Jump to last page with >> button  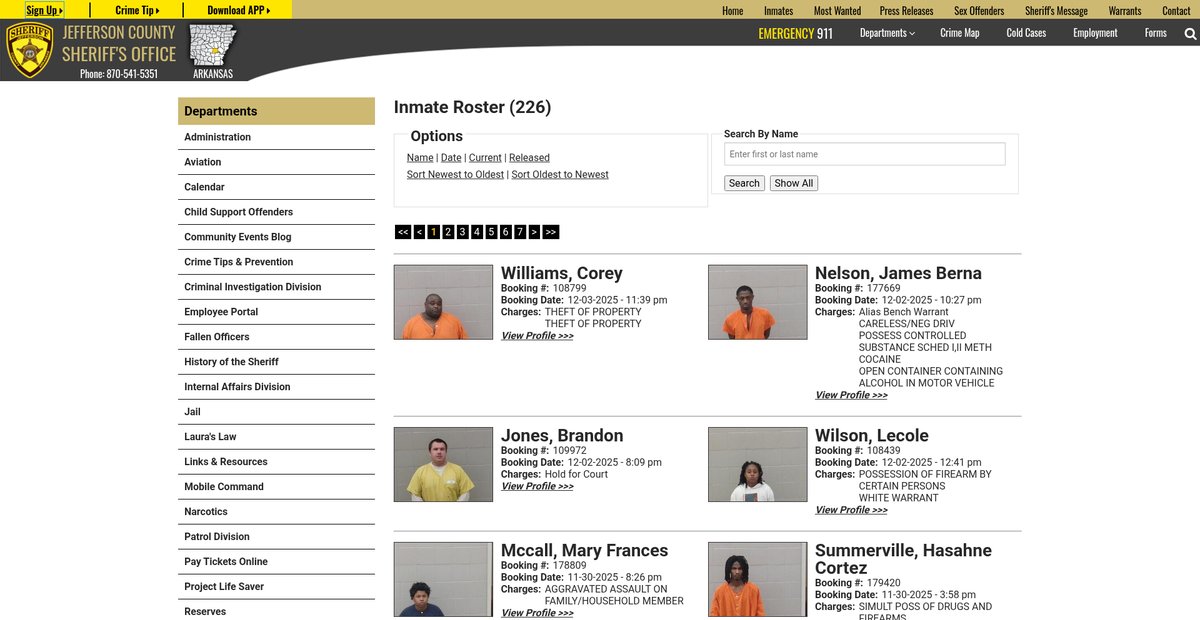pos(551,232)
